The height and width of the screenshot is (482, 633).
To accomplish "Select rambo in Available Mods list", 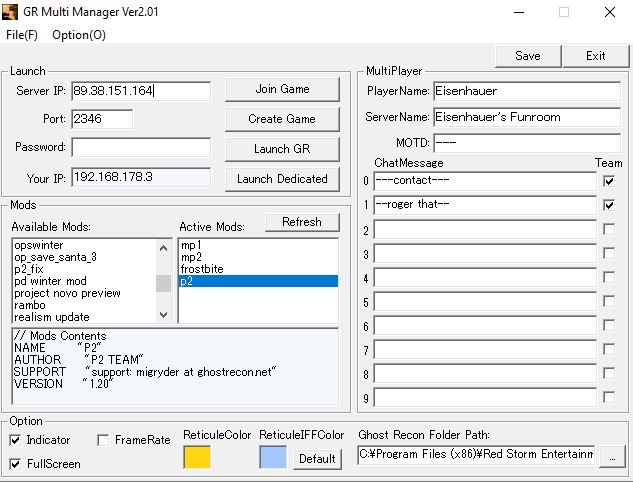I will coord(30,305).
